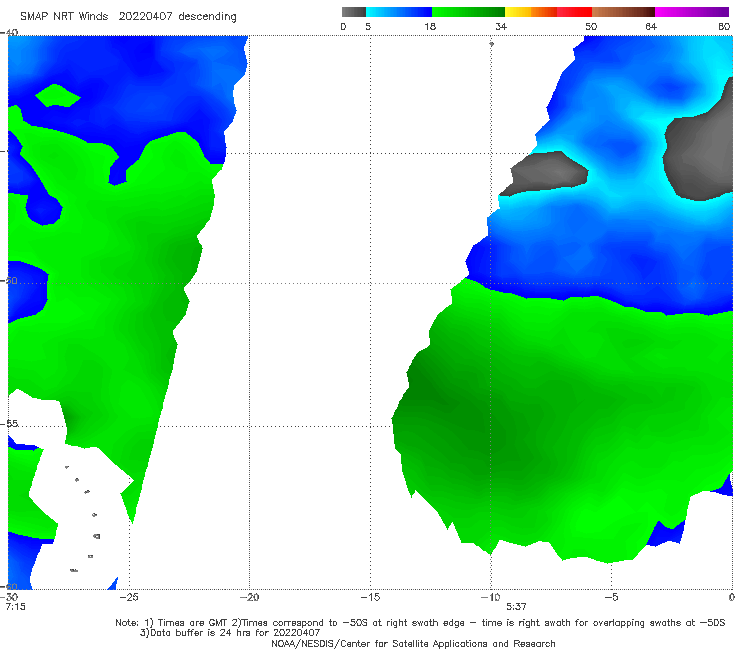This screenshot has height=650, width=740.
Task: Click the magenta-purple 64–80 color bar segment
Action: click(x=692, y=12)
